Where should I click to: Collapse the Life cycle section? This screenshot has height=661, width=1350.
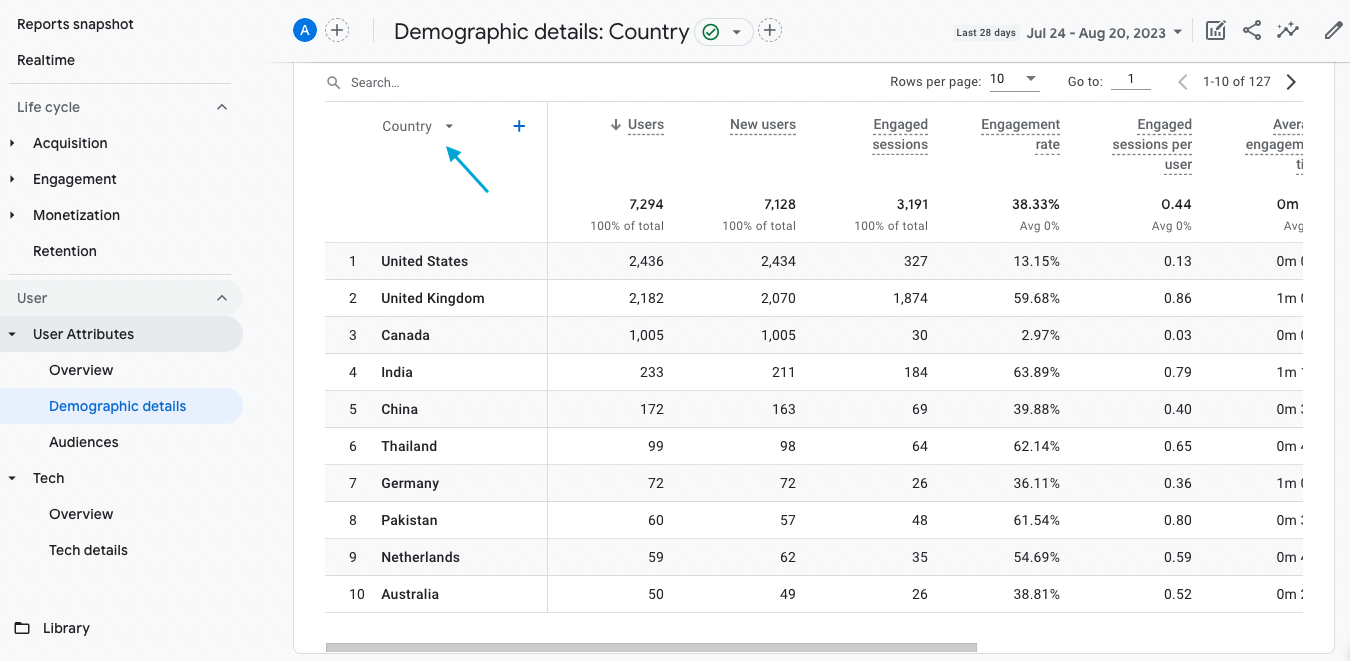tap(222, 107)
